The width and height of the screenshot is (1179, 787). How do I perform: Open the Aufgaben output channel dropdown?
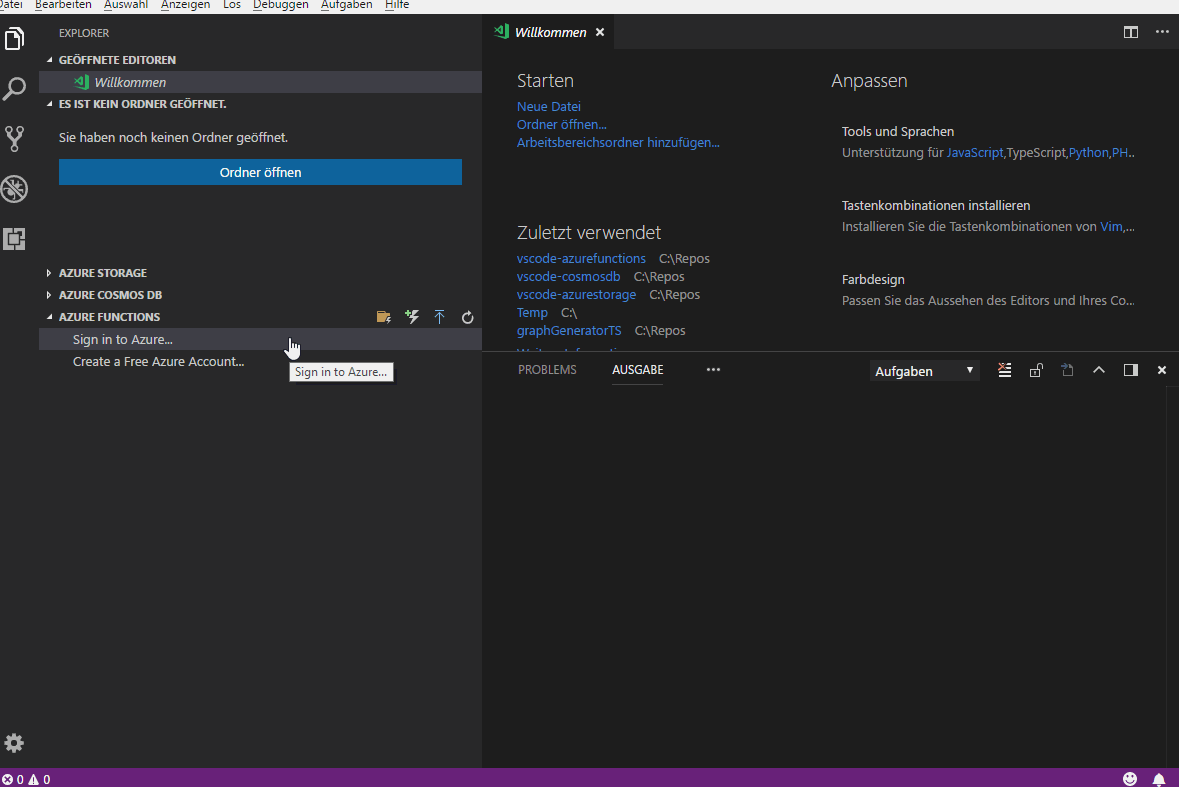(x=925, y=371)
